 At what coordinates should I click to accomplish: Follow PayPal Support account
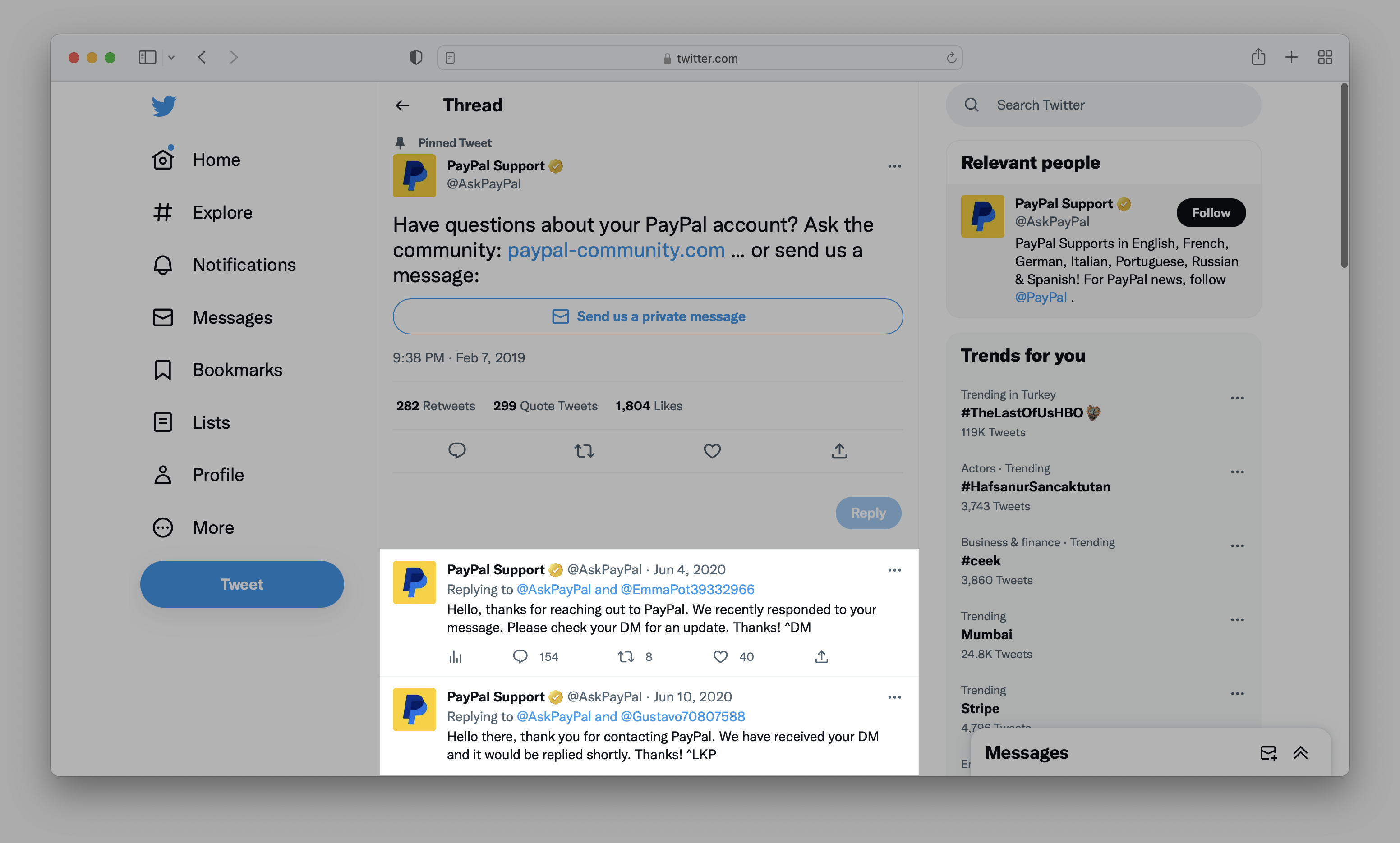pyautogui.click(x=1211, y=212)
